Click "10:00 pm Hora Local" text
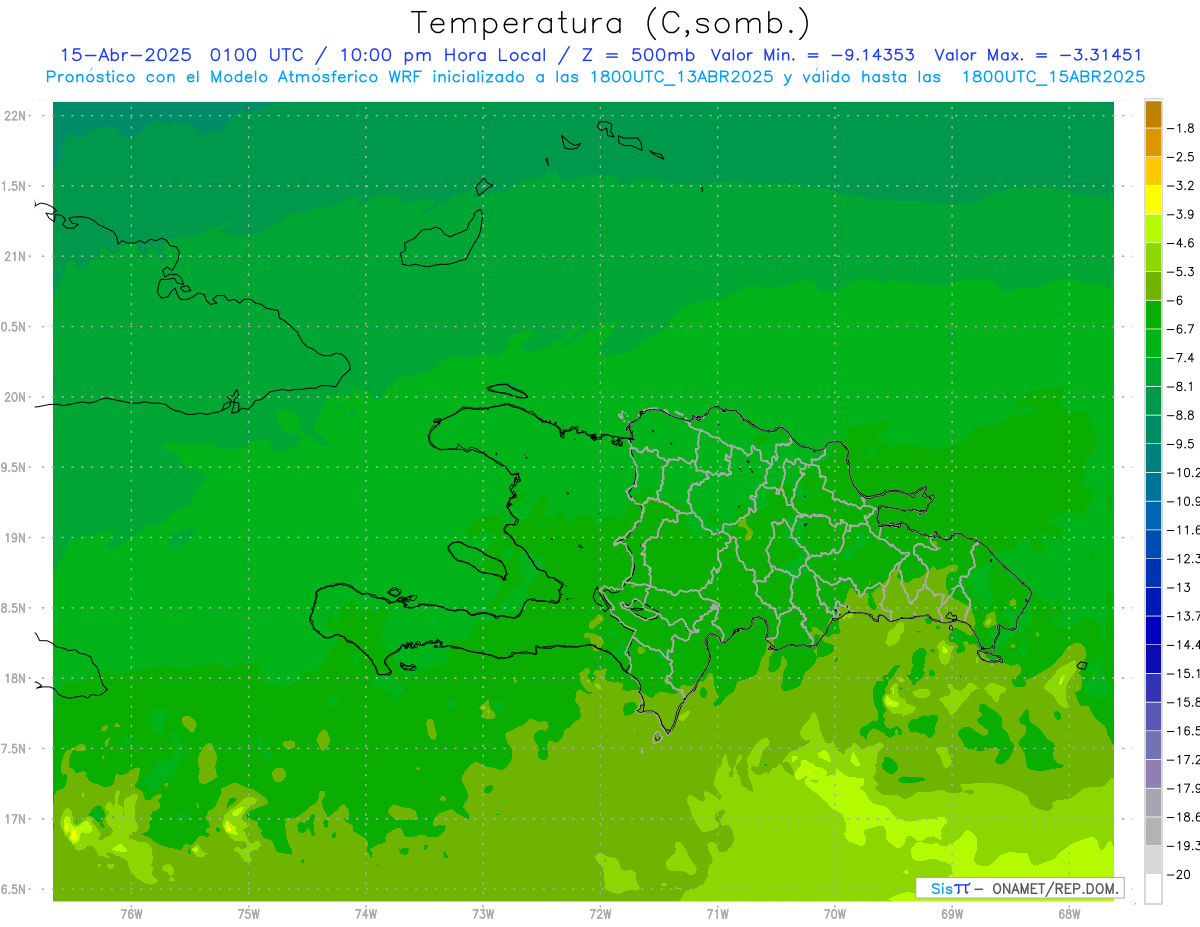The height and width of the screenshot is (927, 1200). click(442, 55)
